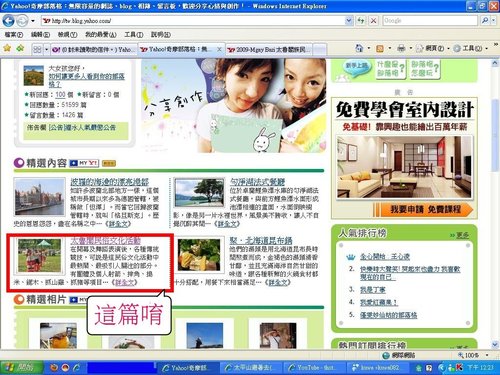This screenshot has width=500, height=375.
Task: Open the 檢視(V) menu
Action: (67, 35)
